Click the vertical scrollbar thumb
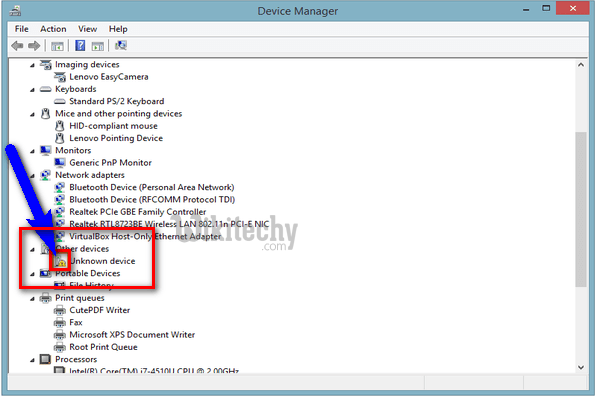595x396 pixels. click(x=581, y=209)
